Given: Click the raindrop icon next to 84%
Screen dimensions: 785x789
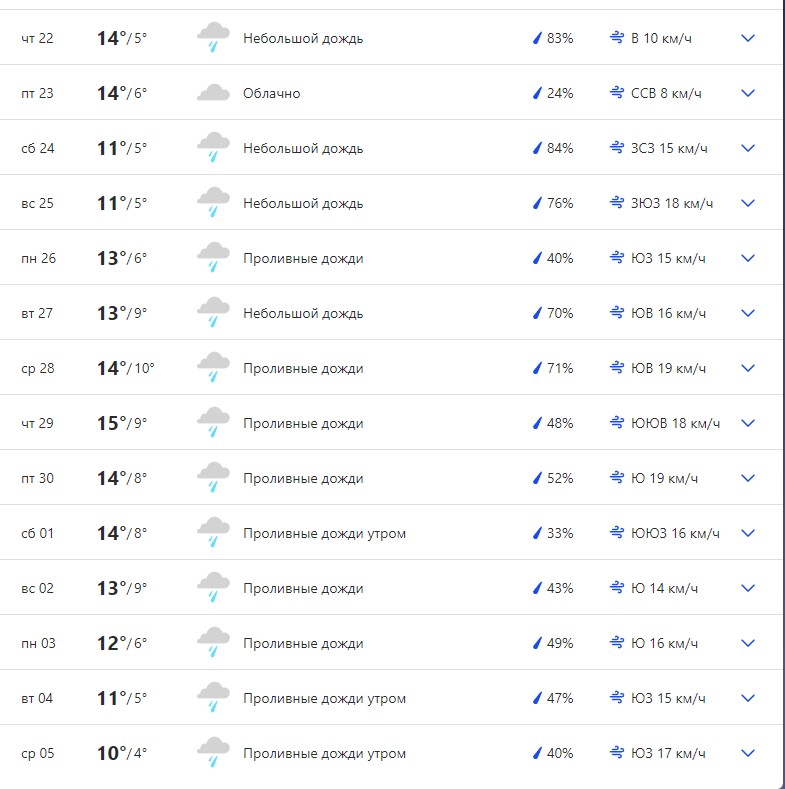Looking at the screenshot, I should coord(537,148).
